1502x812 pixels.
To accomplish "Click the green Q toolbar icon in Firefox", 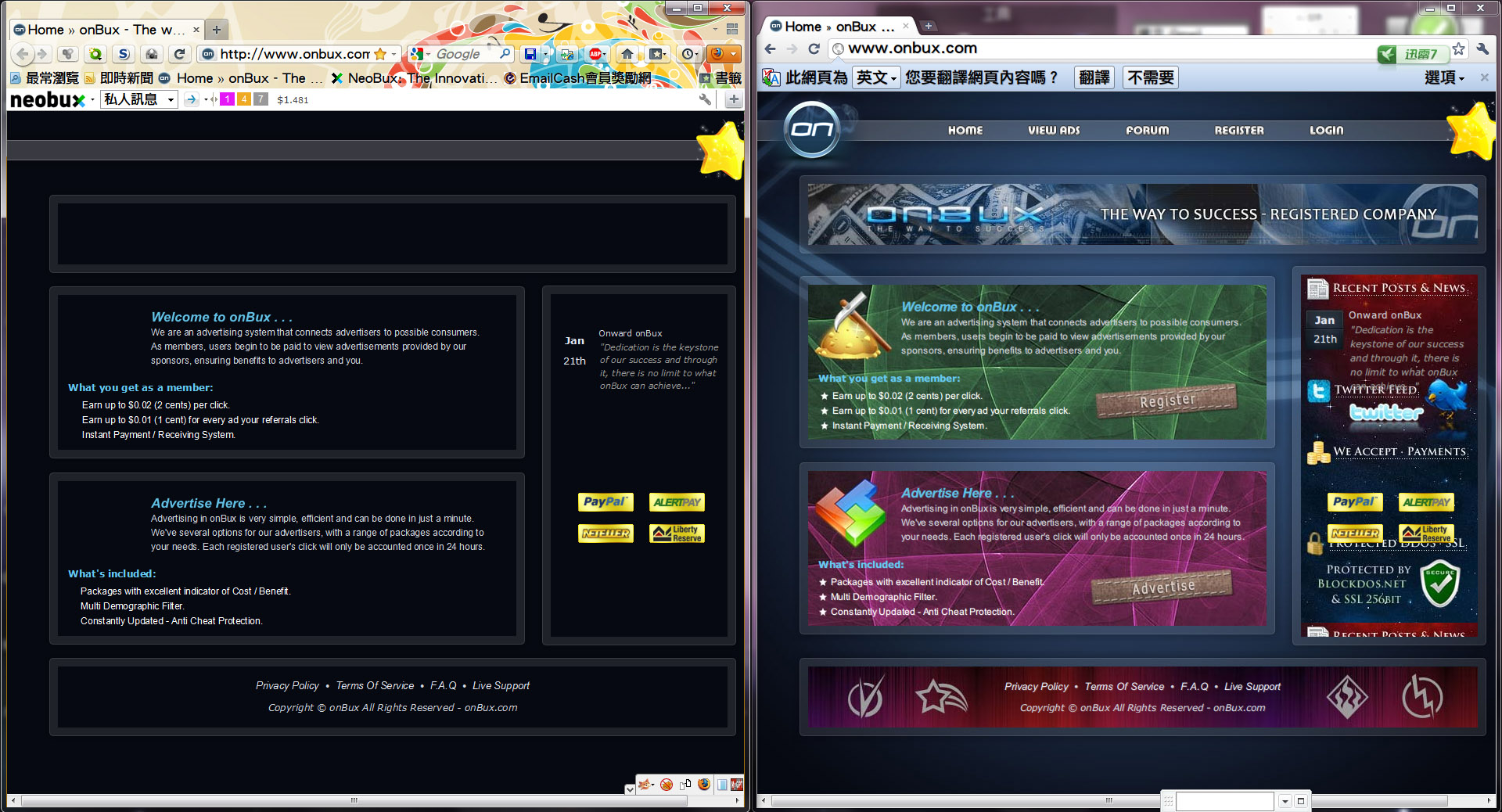I will (x=95, y=54).
